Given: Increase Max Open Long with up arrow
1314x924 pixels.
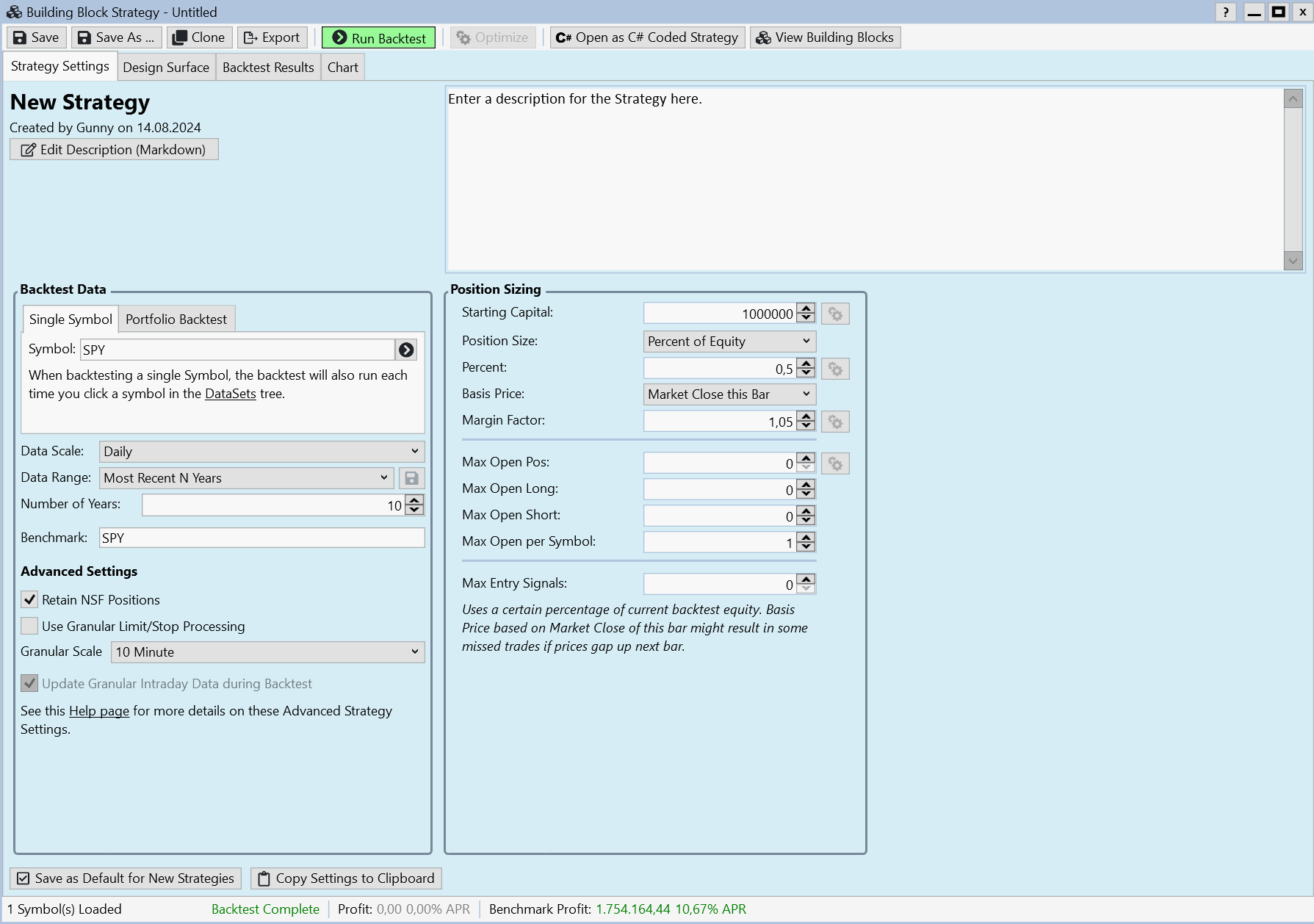Looking at the screenshot, I should (806, 485).
